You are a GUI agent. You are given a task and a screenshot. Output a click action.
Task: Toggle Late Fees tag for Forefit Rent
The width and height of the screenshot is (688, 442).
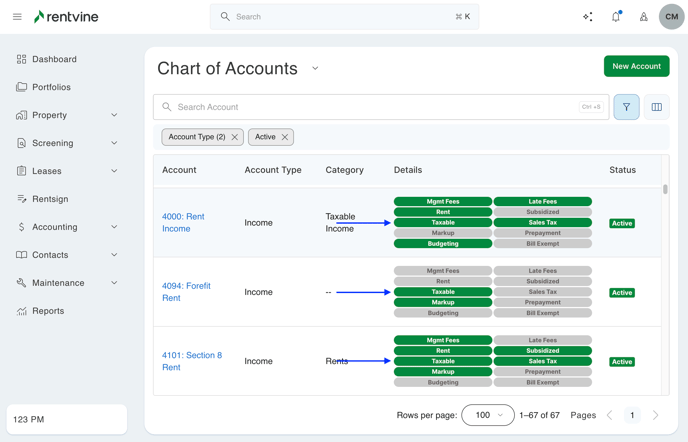click(x=542, y=271)
